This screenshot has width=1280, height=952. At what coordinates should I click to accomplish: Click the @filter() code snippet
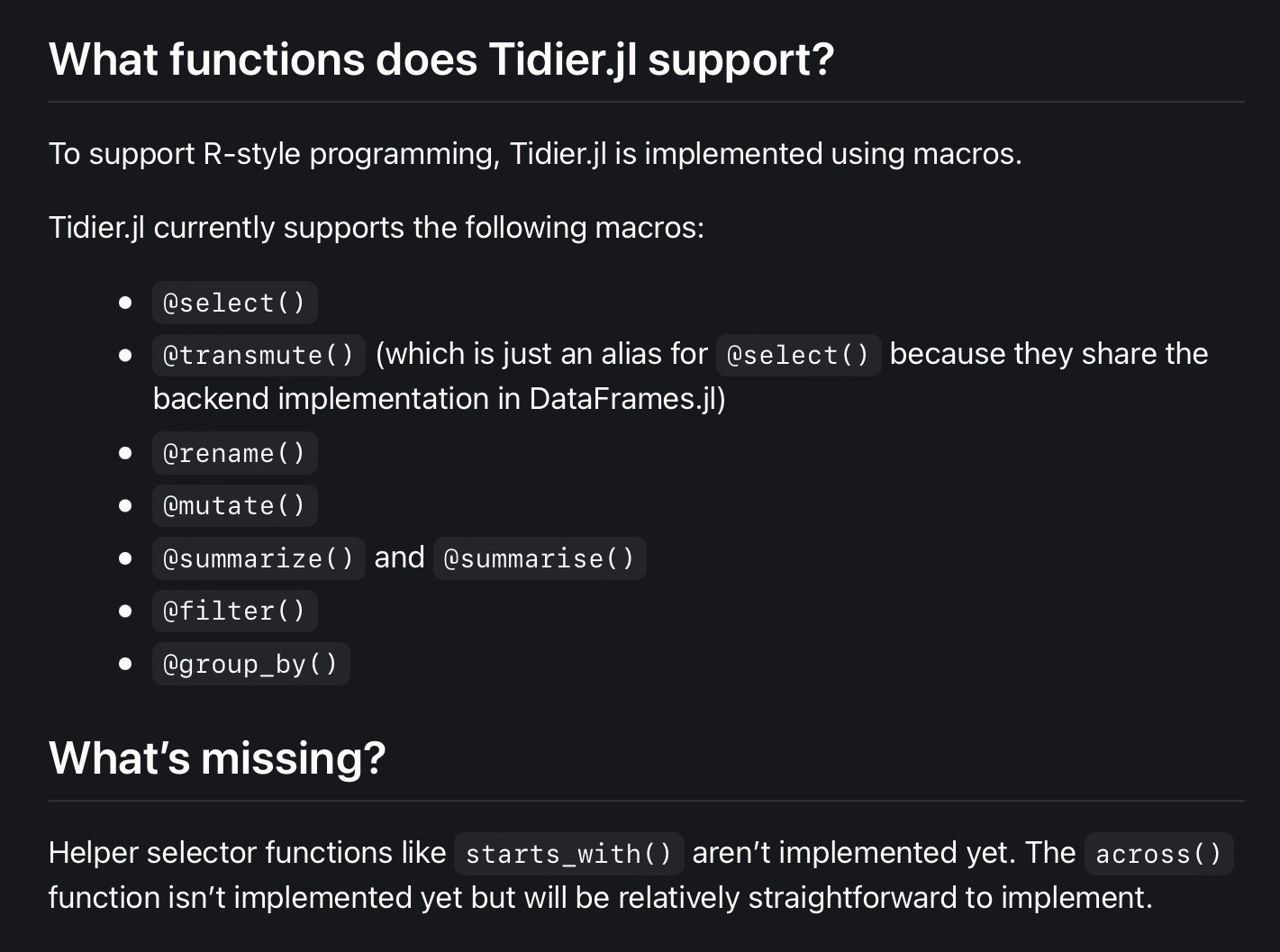tap(234, 611)
